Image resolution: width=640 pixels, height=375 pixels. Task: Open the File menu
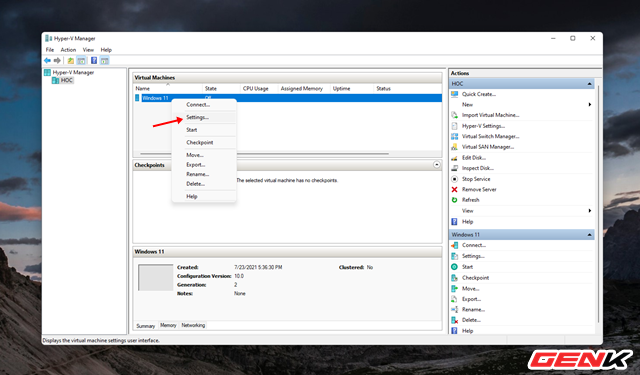point(50,50)
